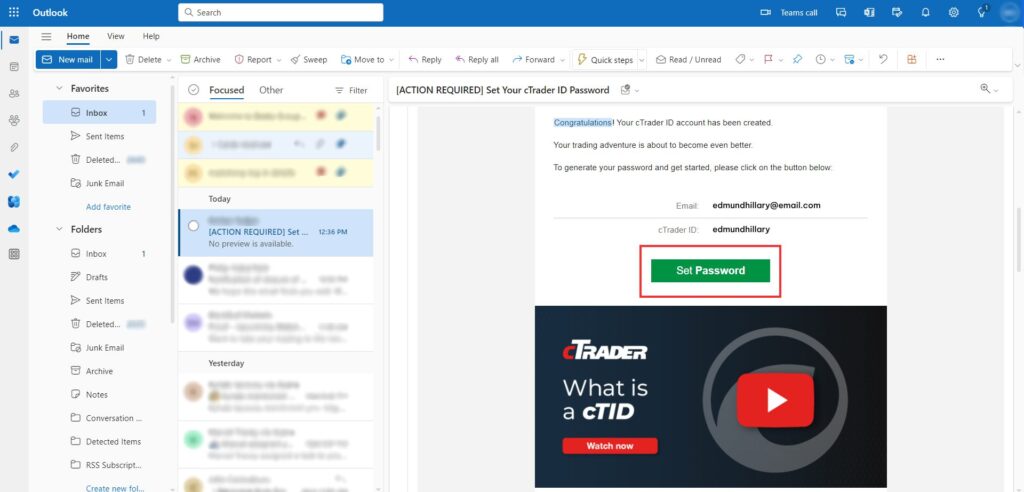
Task: Click the Settings gear icon
Action: pos(953,12)
